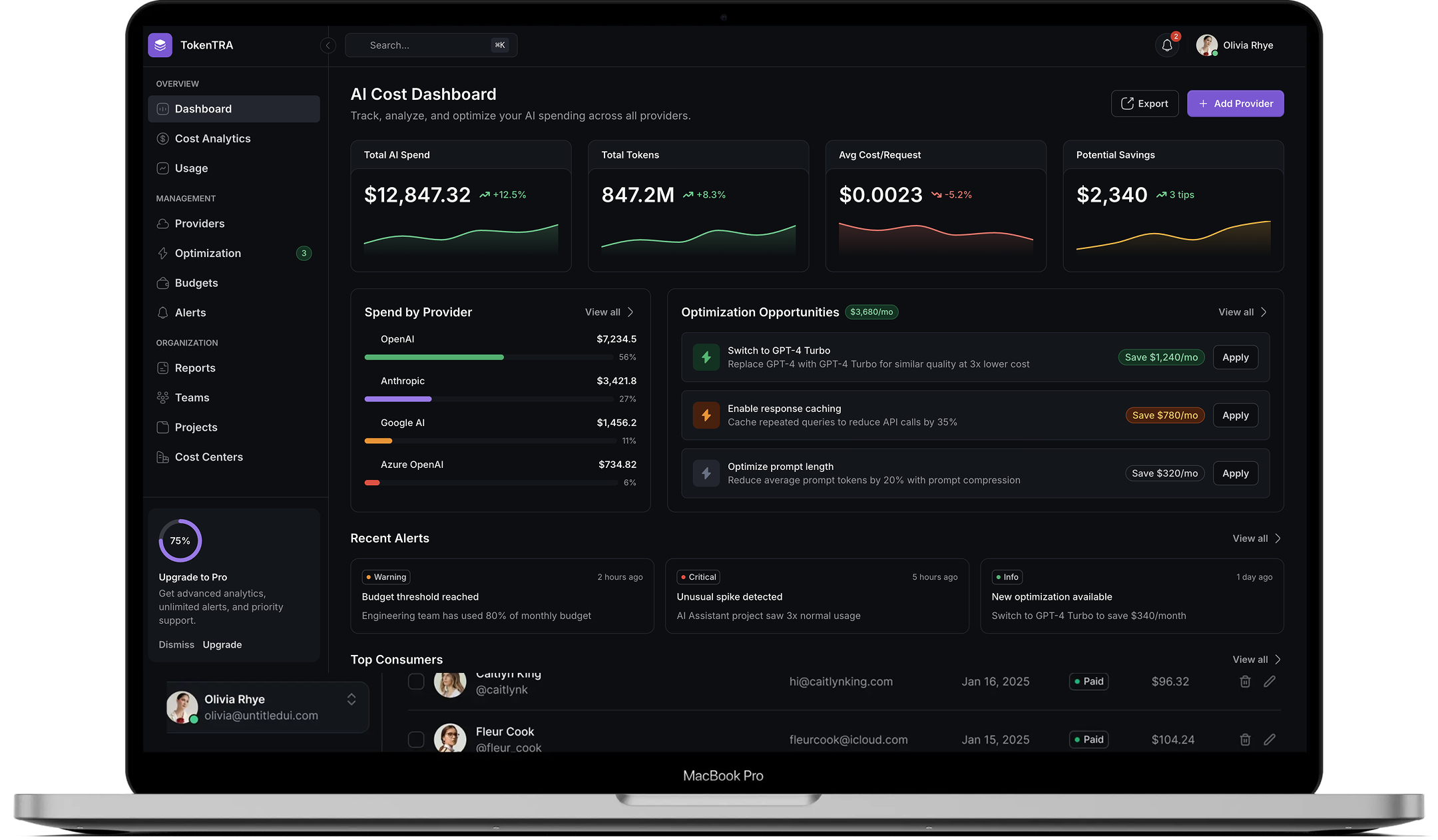Collapse the sidebar with the chevron arrow
Viewport: 1438px width, 840px height.
pos(328,45)
